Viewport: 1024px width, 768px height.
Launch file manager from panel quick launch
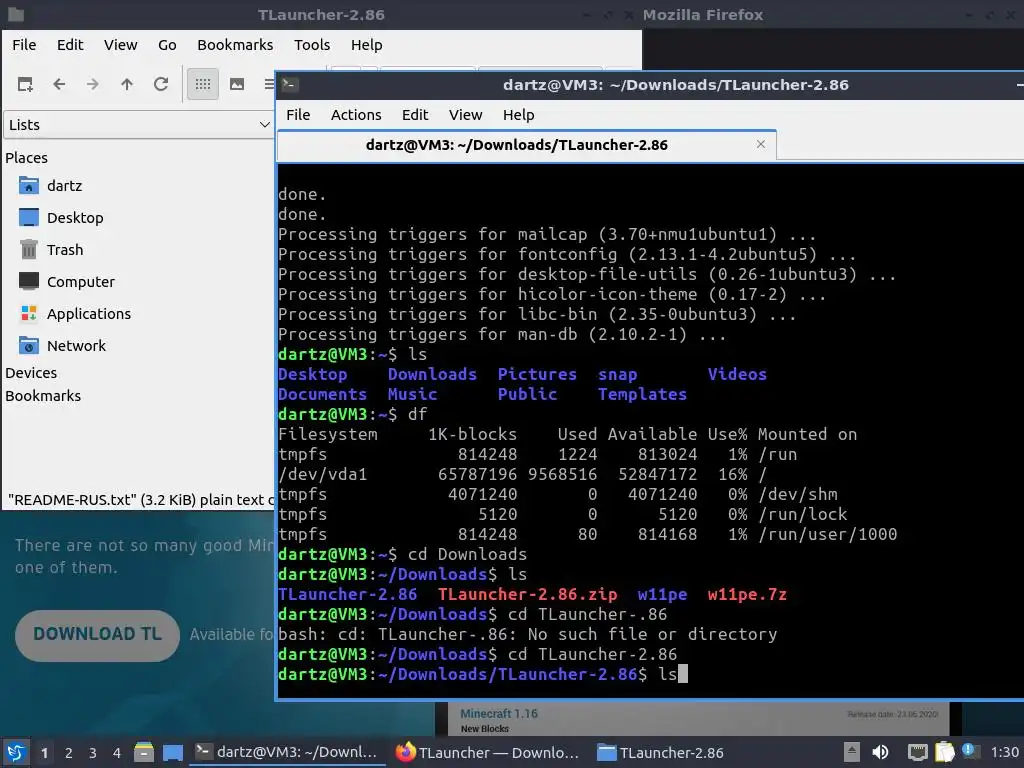click(x=144, y=753)
